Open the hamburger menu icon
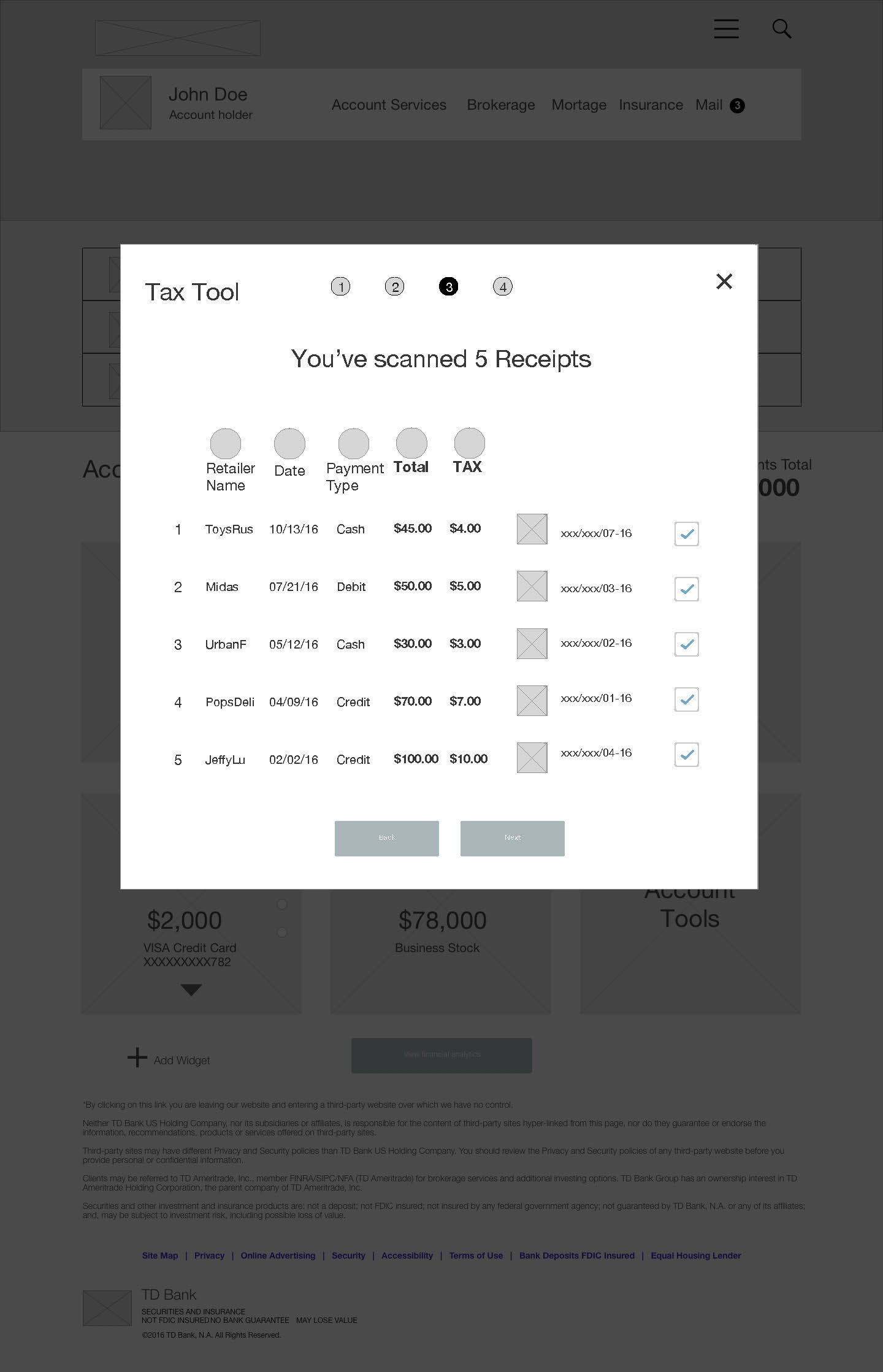Image resolution: width=883 pixels, height=1372 pixels. (726, 29)
